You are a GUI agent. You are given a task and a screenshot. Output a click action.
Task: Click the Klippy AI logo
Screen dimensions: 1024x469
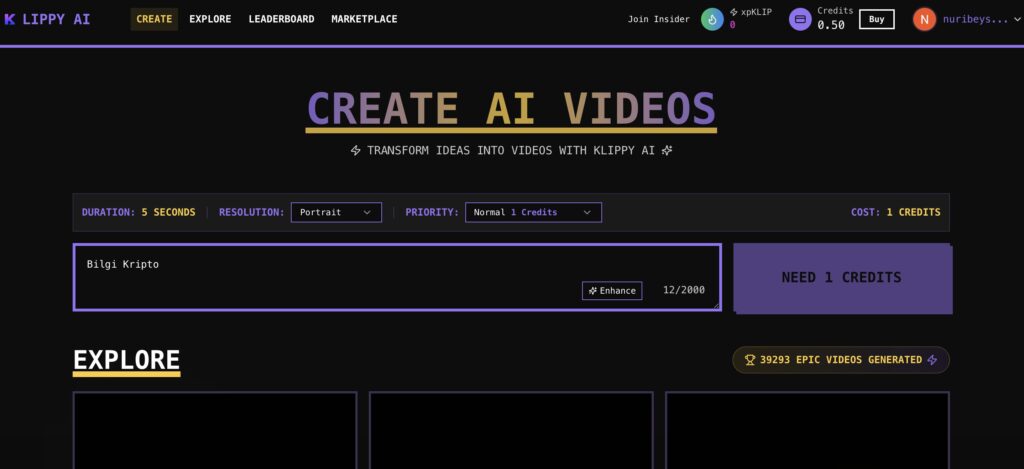[x=47, y=19]
